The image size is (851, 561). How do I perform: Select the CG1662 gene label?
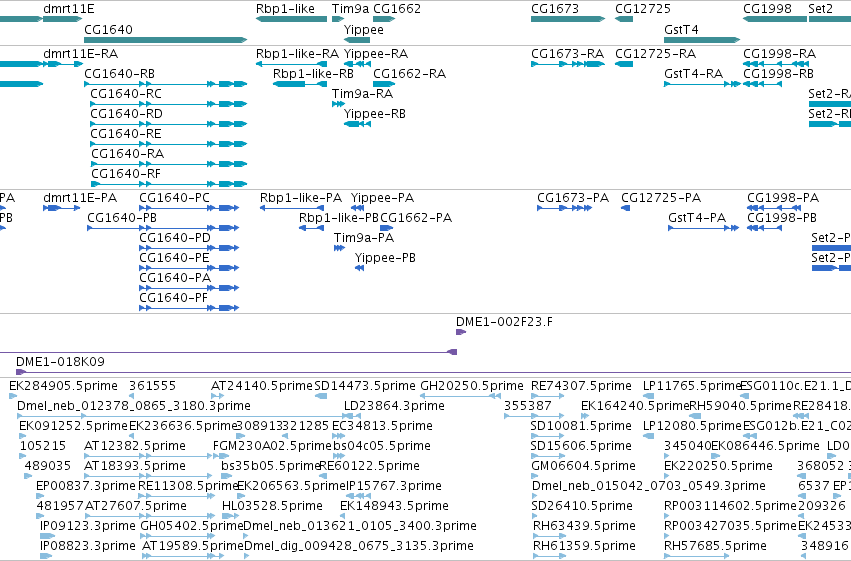397,9
